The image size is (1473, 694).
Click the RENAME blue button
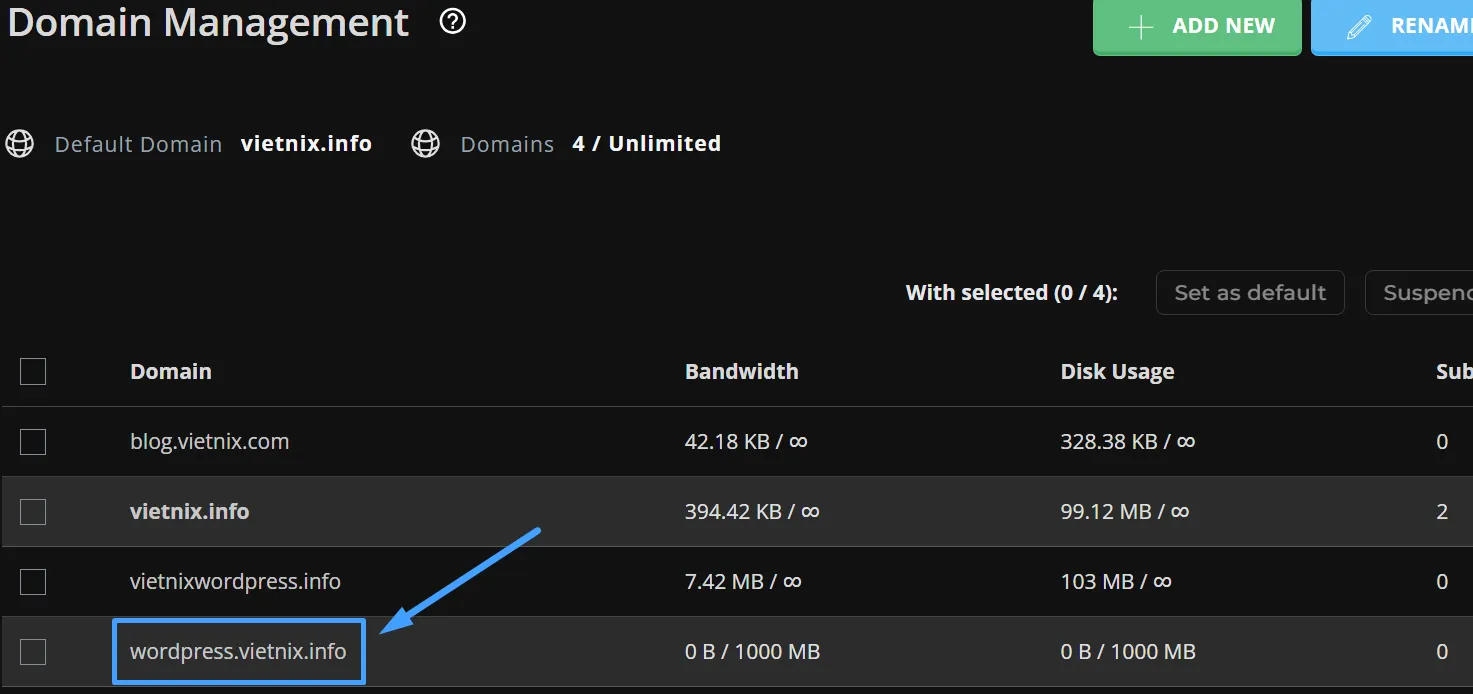pos(1392,27)
